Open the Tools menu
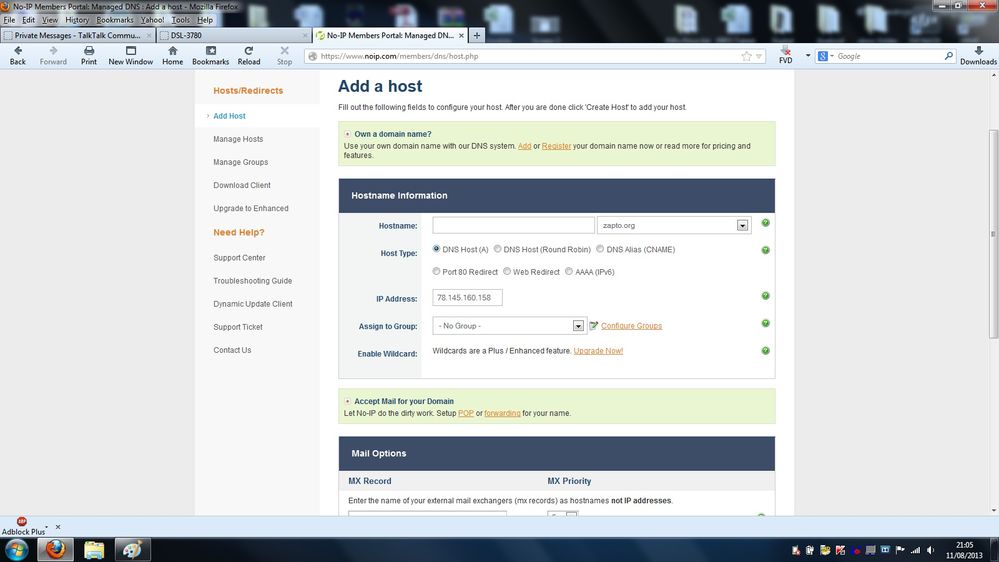The width and height of the screenshot is (999, 562). point(180,20)
